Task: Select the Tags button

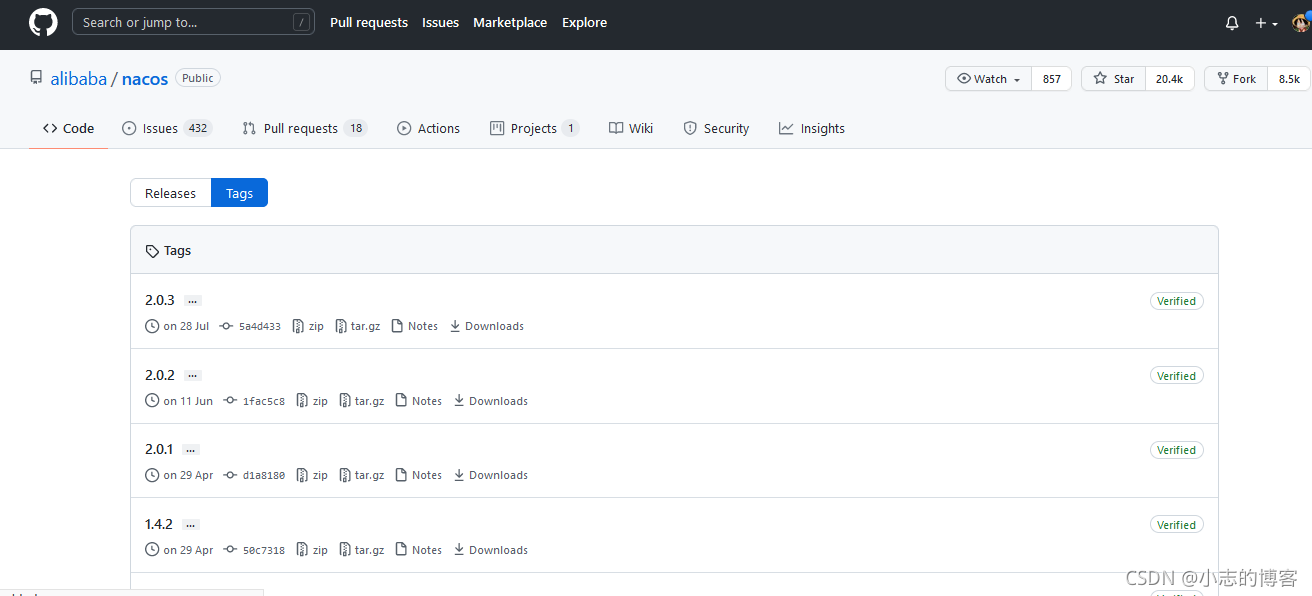Action: pyautogui.click(x=240, y=193)
